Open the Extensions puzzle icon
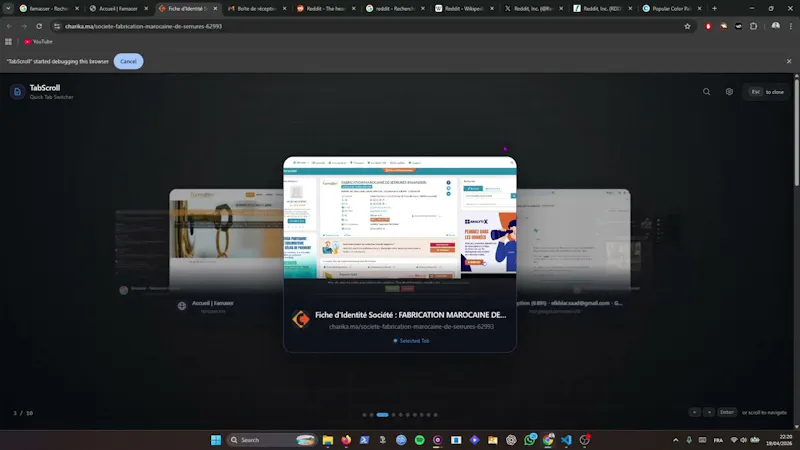Viewport: 800px width, 450px height. point(754,26)
